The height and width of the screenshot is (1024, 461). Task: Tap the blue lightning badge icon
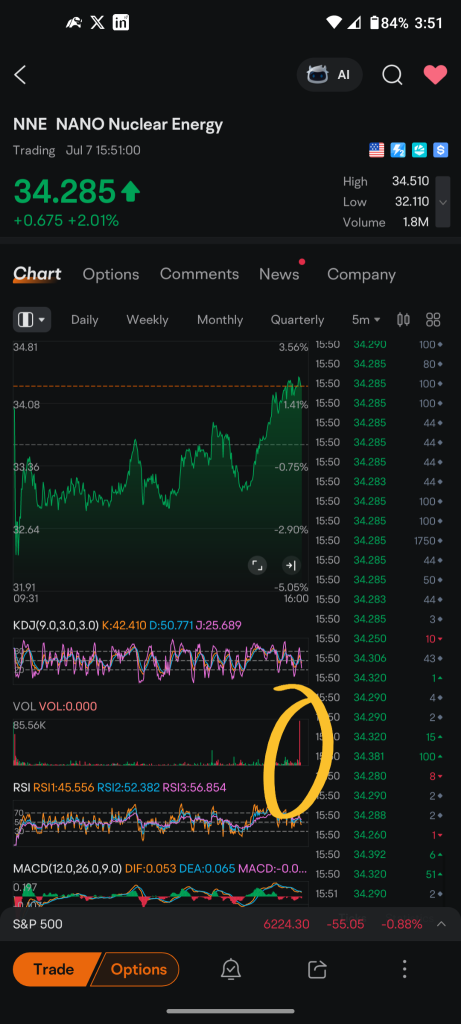pyautogui.click(x=398, y=150)
